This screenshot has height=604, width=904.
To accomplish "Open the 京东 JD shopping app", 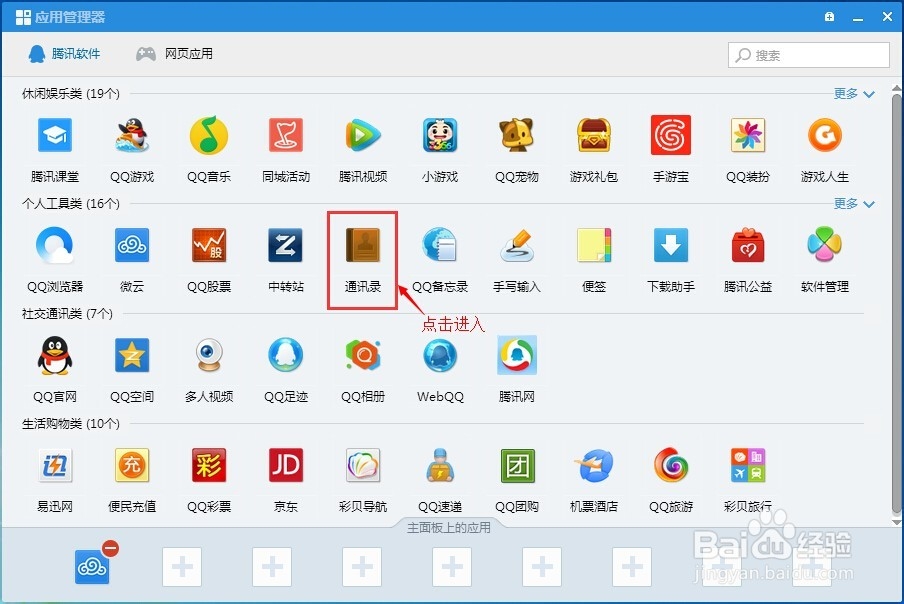I will pyautogui.click(x=285, y=465).
